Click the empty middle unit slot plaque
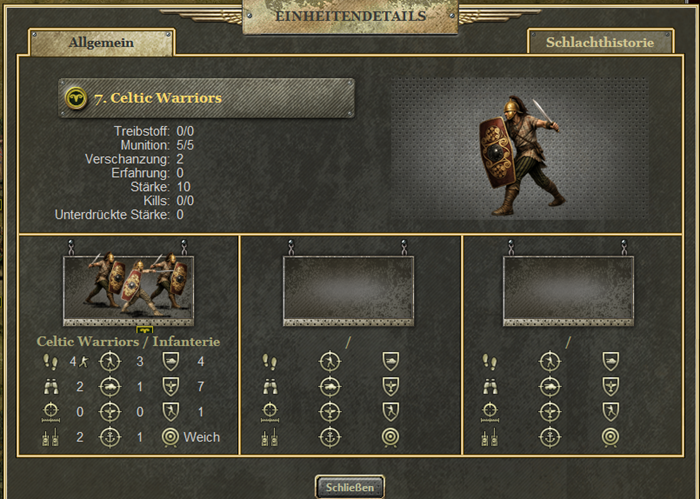This screenshot has width=700, height=499. tap(349, 291)
